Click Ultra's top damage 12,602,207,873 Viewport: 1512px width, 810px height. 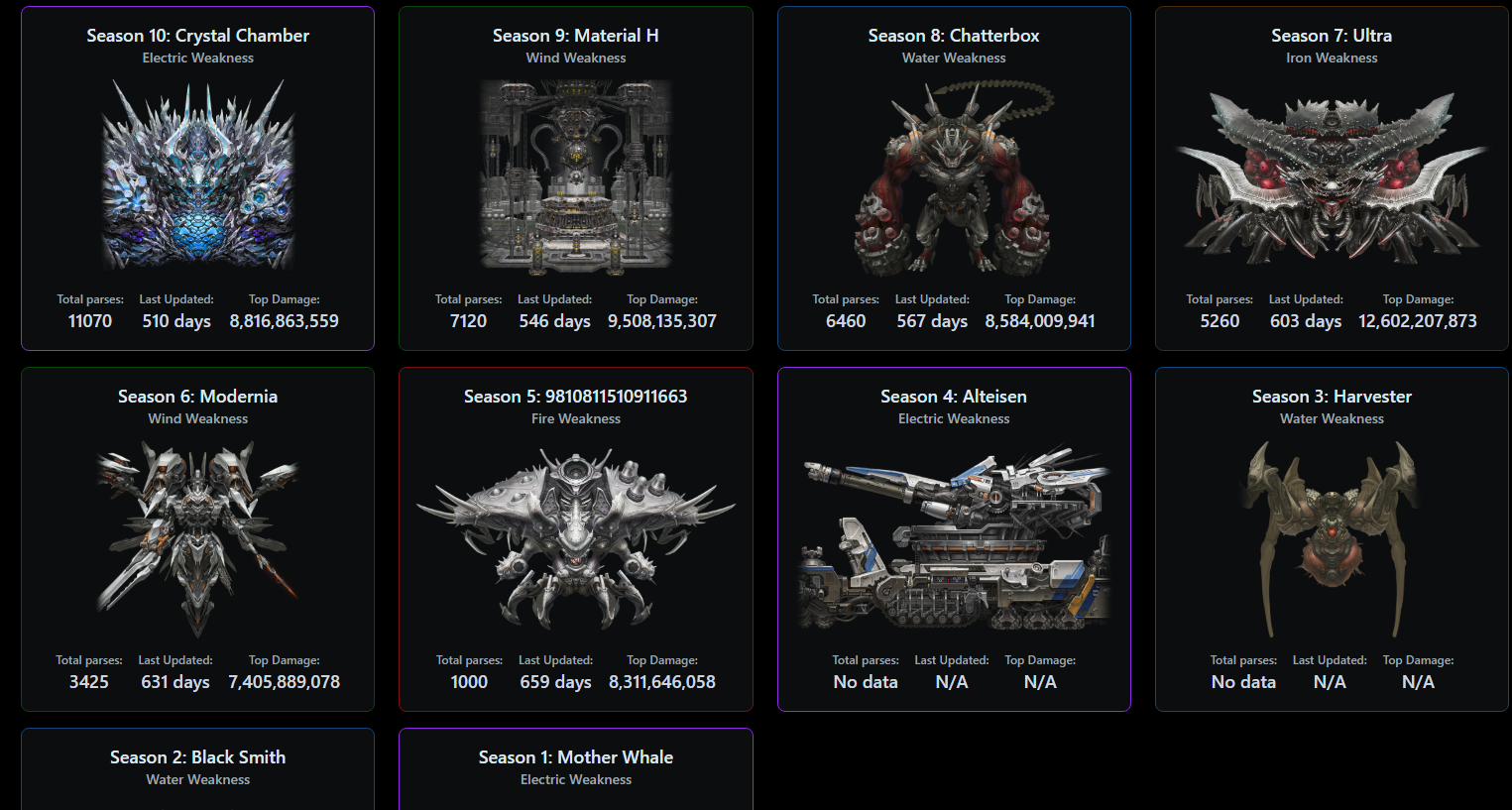coord(1418,321)
